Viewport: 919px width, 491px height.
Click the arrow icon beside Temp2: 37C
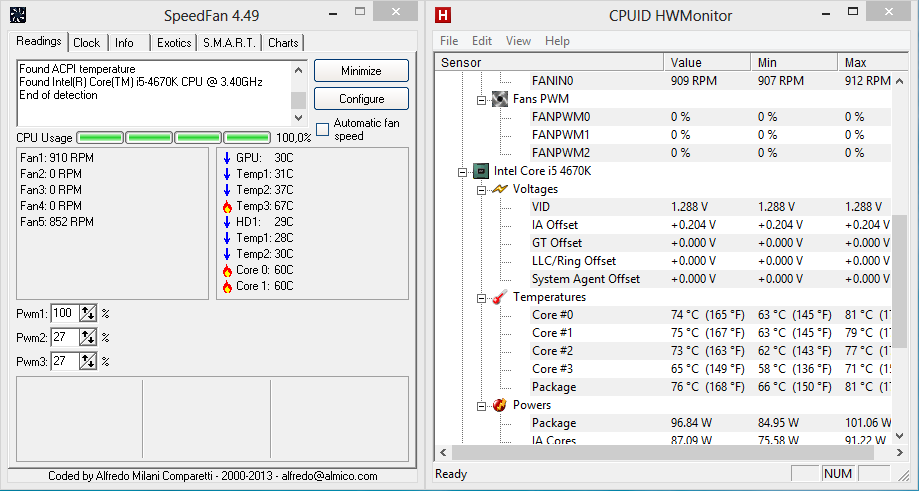click(227, 190)
